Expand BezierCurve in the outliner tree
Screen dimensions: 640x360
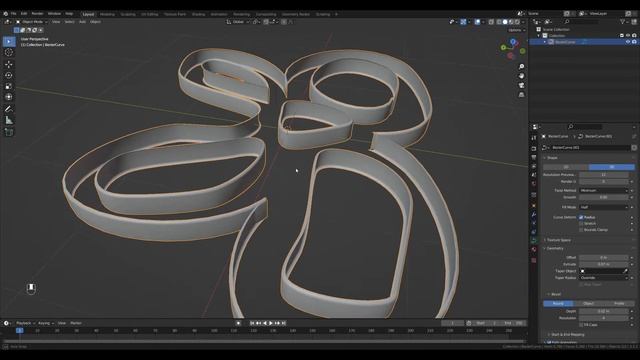point(544,42)
